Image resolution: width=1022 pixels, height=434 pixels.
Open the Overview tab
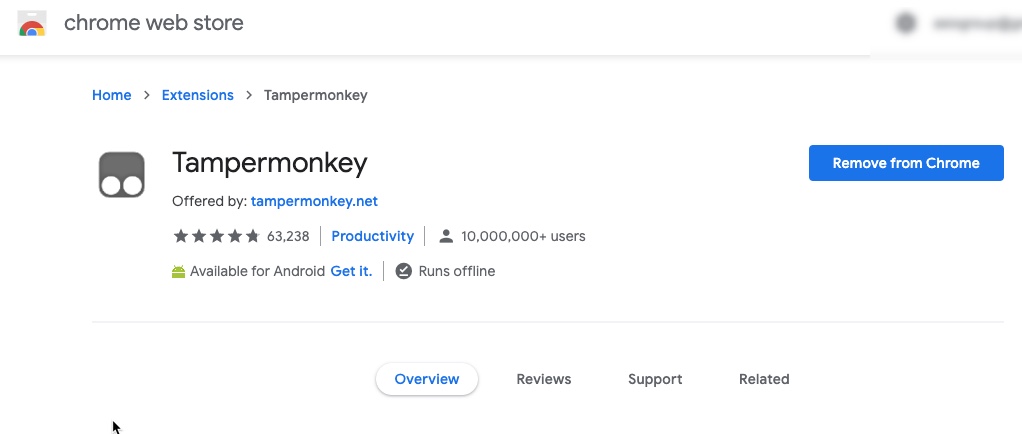(x=427, y=379)
